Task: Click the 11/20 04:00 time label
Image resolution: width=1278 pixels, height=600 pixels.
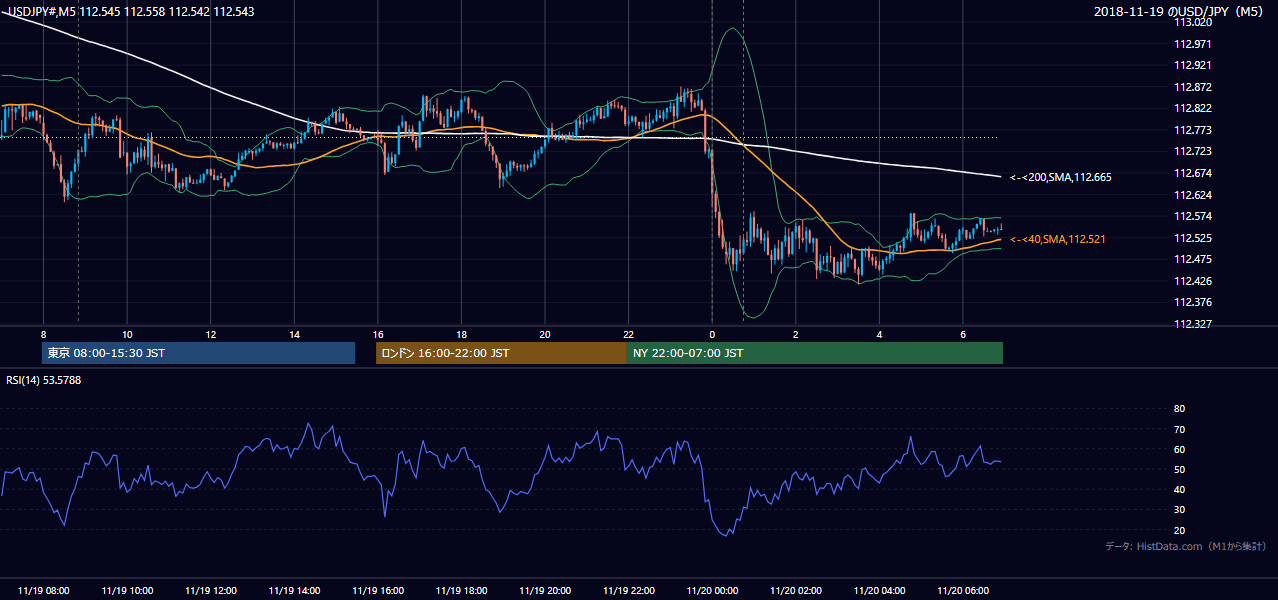Action: pos(879,591)
